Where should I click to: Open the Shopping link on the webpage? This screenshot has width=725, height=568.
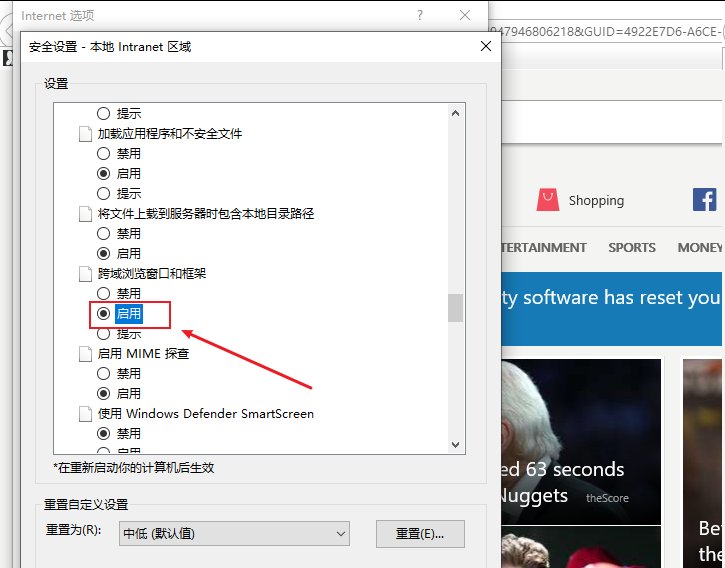pos(596,201)
